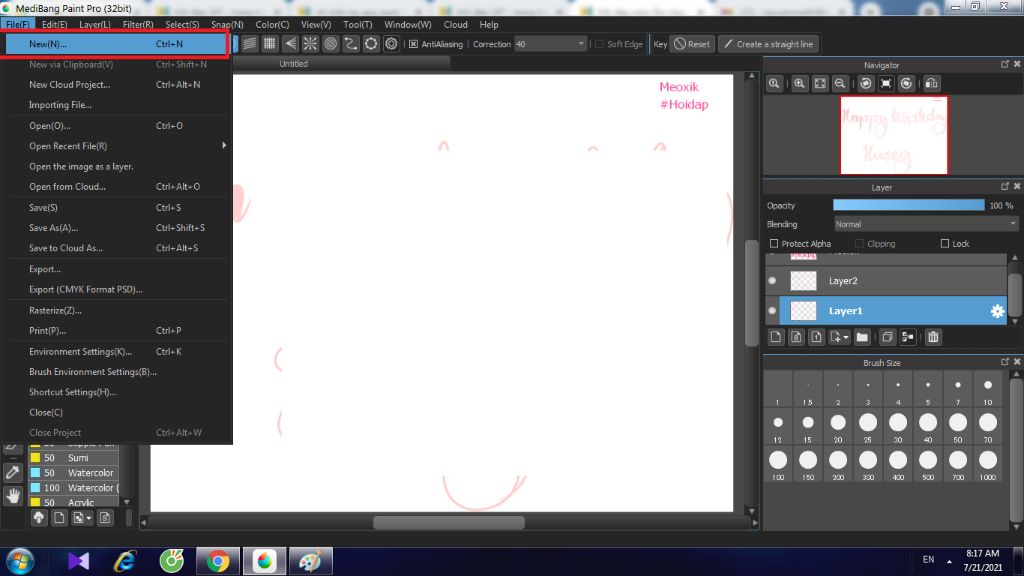
Task: Toggle the Soft Edge checkbox
Action: [600, 44]
